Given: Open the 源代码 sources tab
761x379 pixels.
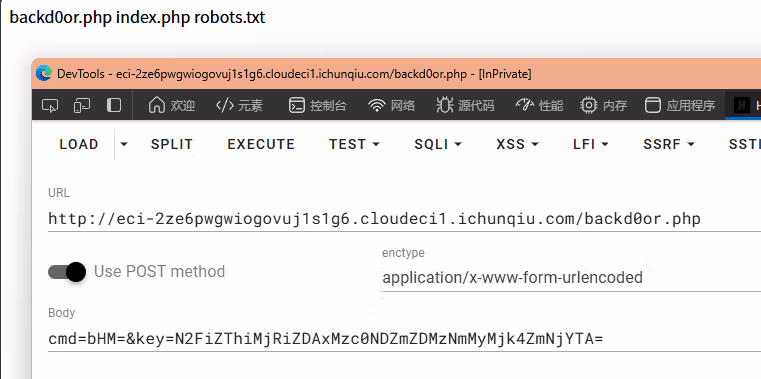Looking at the screenshot, I should 465,105.
